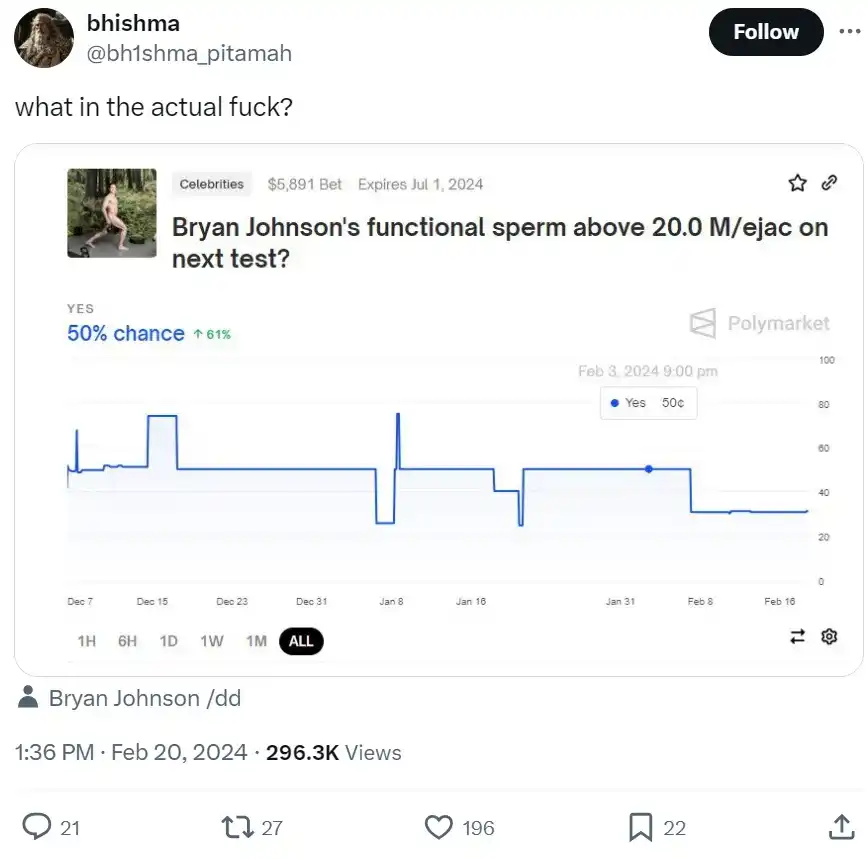Screen dimensions: 868x859
Task: Select the 6H time range
Action: (x=127, y=641)
